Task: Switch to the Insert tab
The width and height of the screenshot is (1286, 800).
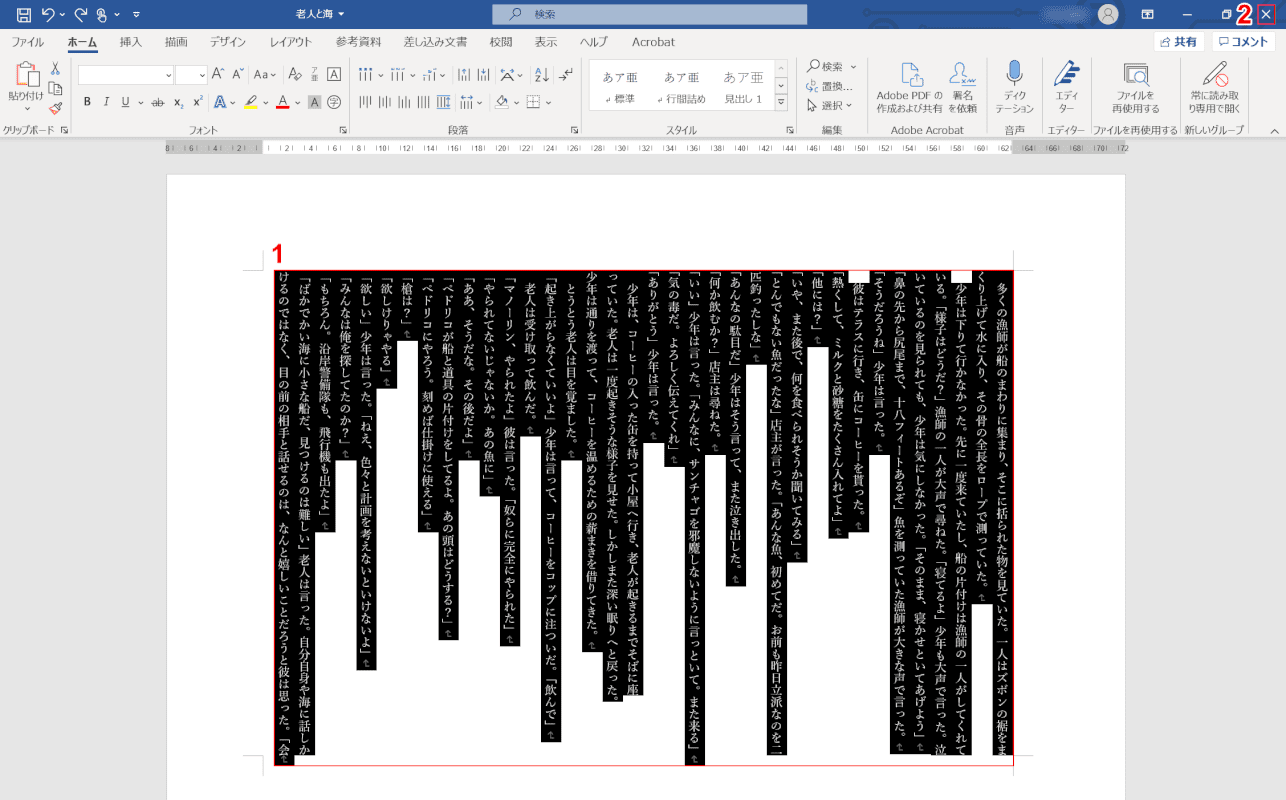Action: click(131, 42)
